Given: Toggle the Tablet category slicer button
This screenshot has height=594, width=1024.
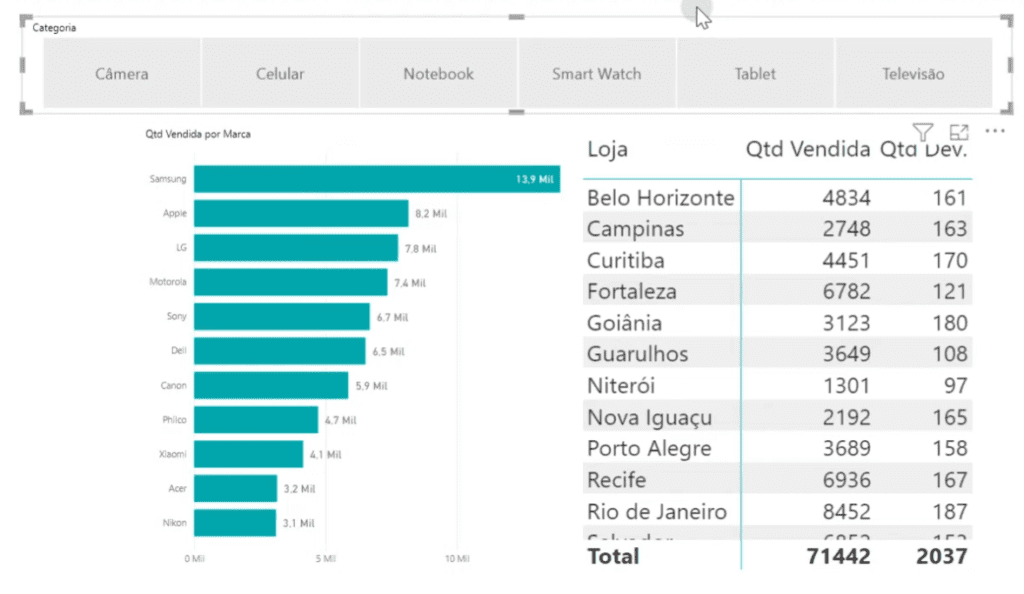Looking at the screenshot, I should 755,73.
